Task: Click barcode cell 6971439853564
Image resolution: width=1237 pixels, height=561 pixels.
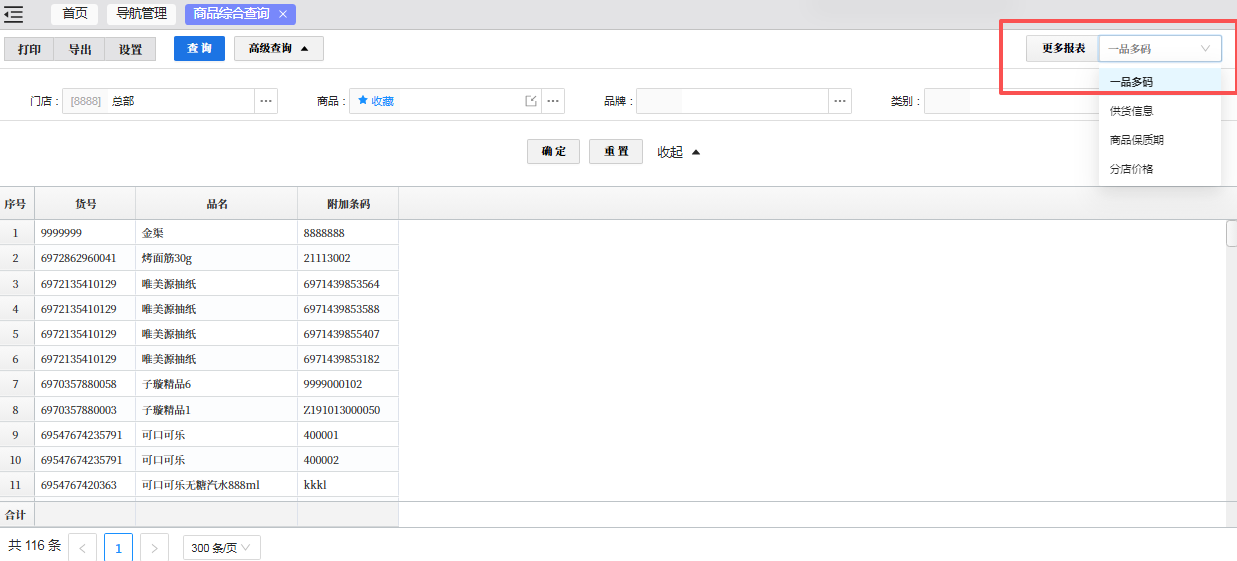Action: [348, 284]
